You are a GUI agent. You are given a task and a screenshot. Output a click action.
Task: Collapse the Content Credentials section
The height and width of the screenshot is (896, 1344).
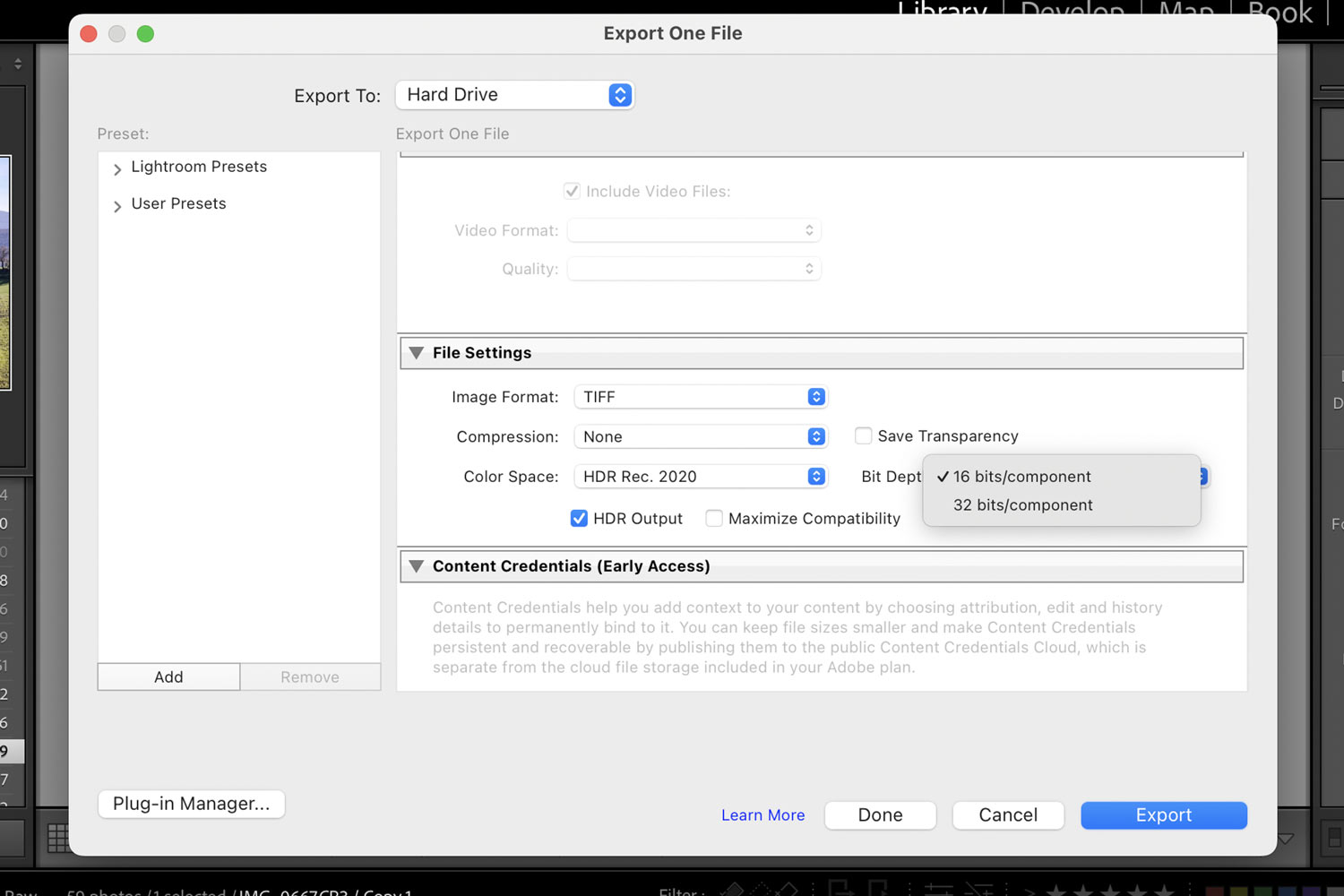(x=416, y=566)
